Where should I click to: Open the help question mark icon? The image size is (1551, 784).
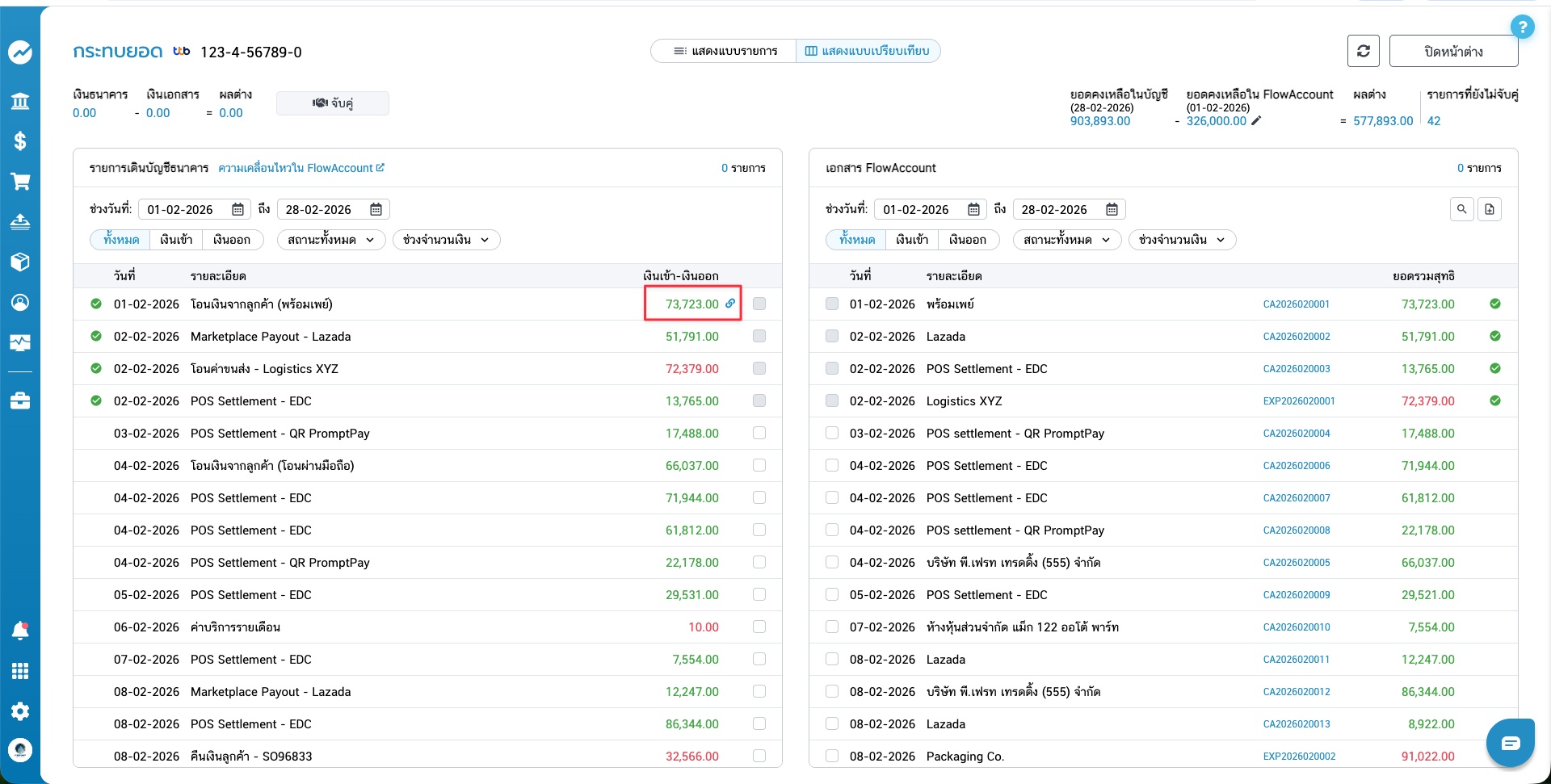coord(1522,27)
